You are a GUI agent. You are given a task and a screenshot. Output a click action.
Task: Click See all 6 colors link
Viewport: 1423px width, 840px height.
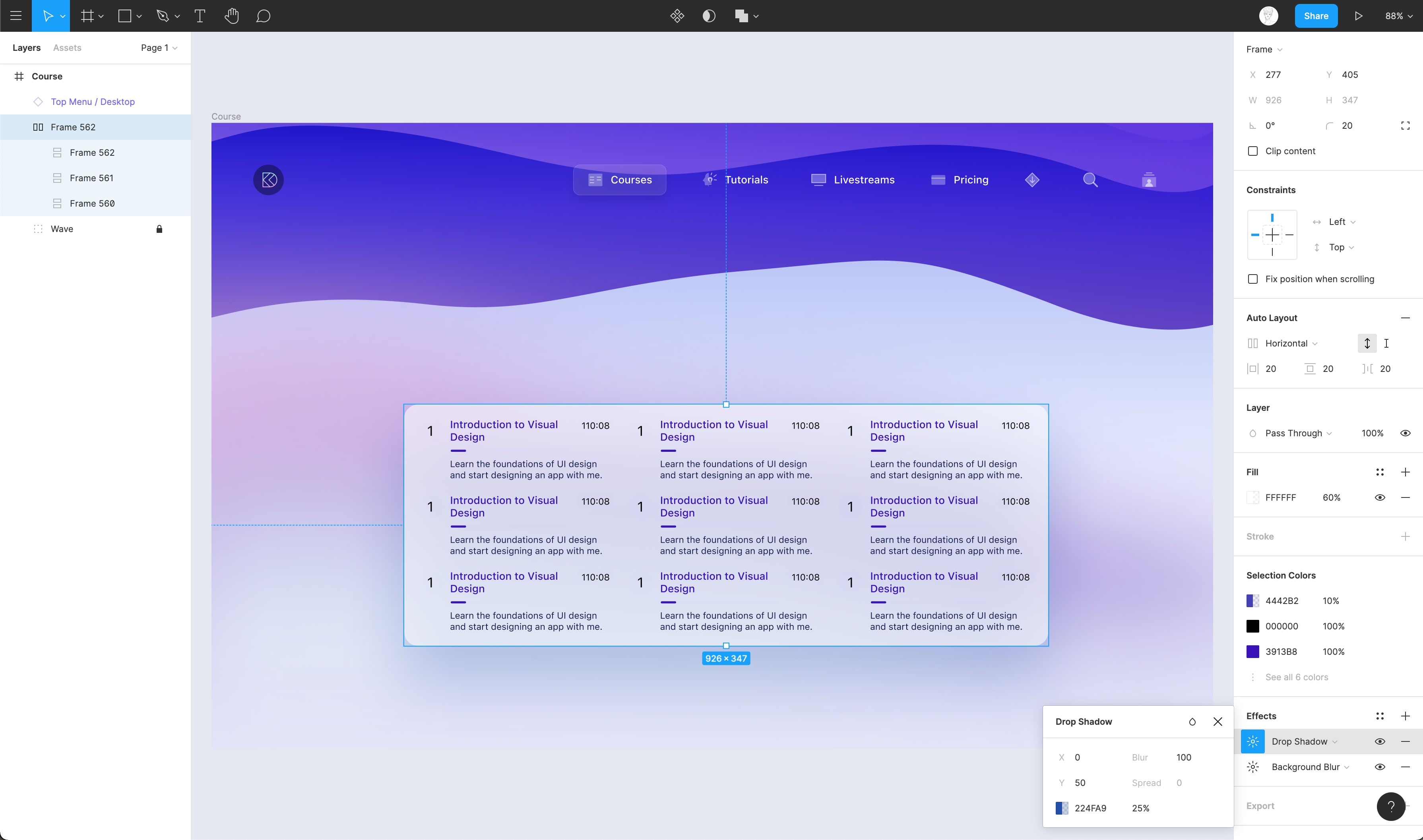coord(1297,677)
